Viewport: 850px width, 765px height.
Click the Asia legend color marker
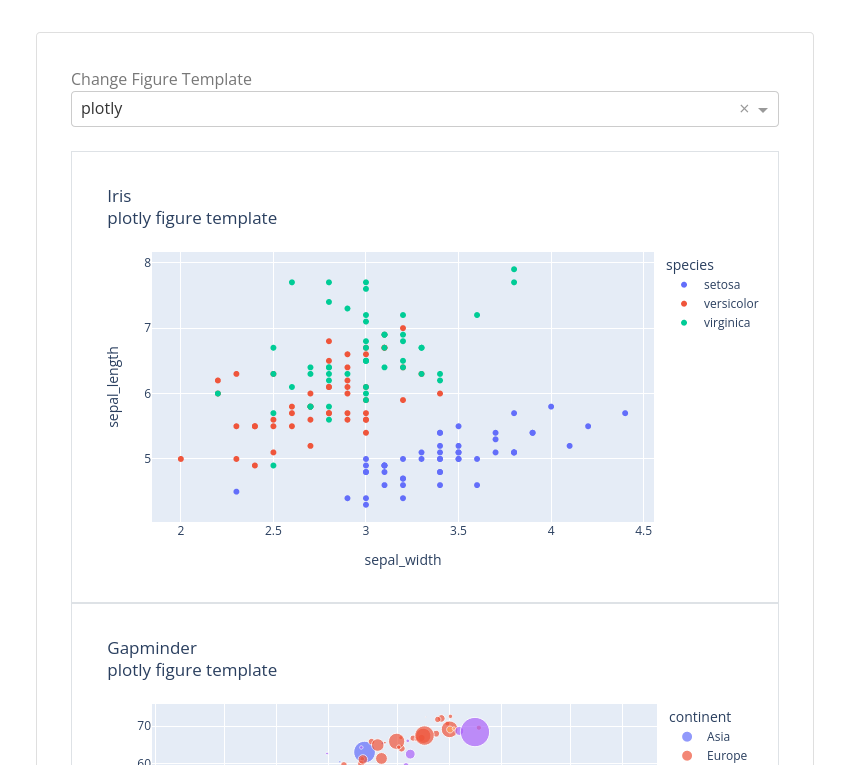coord(686,737)
